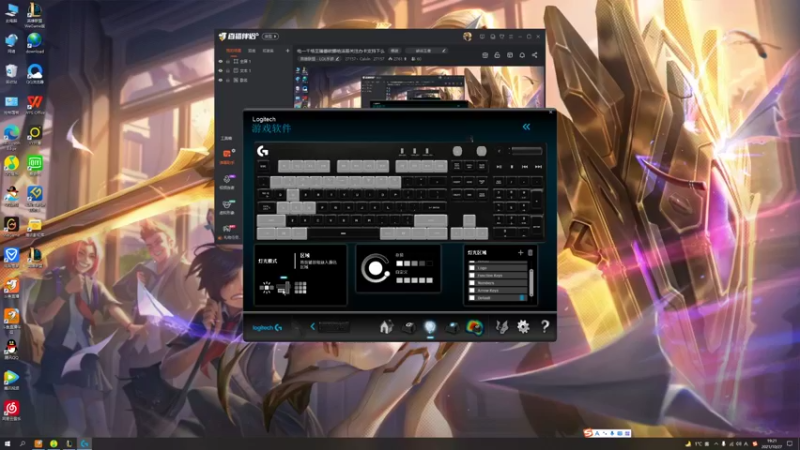This screenshot has width=800, height=450.
Task: Open the hamburger menu in streaming app title bar
Action: pyautogui.click(x=511, y=37)
